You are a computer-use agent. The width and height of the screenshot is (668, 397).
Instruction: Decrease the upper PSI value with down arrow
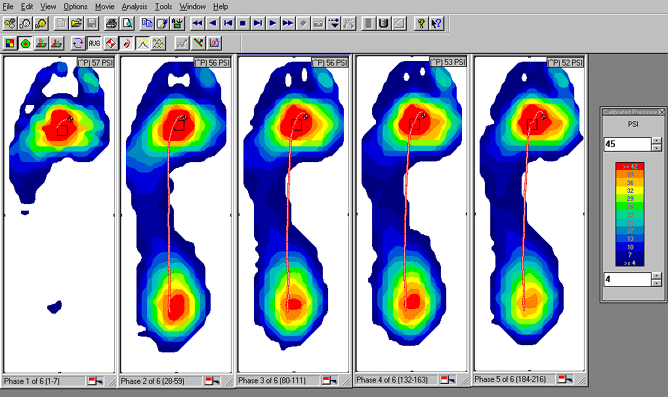tap(656, 147)
